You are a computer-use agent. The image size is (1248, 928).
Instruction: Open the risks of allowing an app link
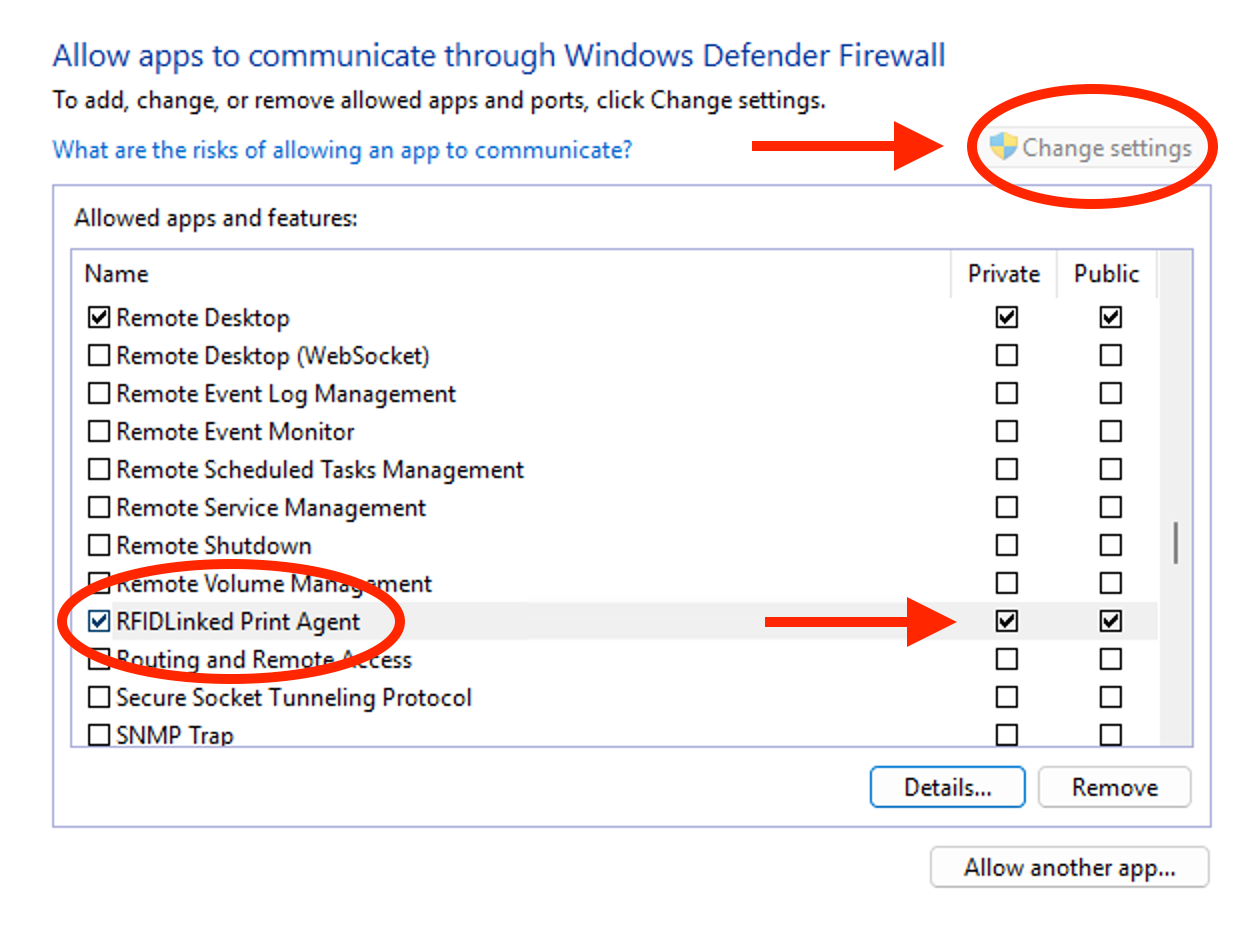pyautogui.click(x=342, y=150)
